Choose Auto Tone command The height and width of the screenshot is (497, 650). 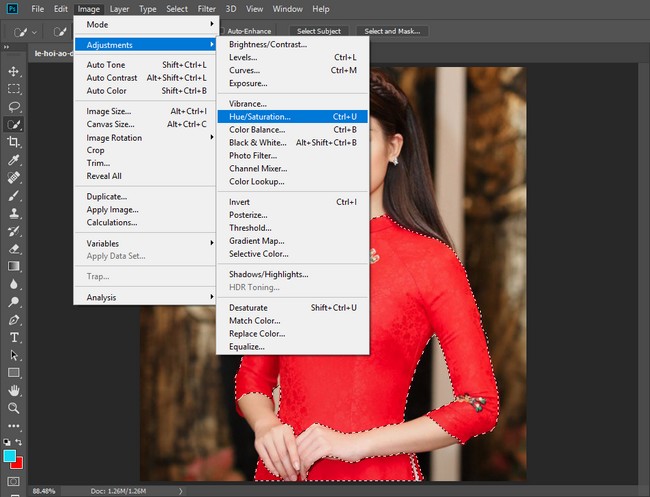tap(146, 65)
